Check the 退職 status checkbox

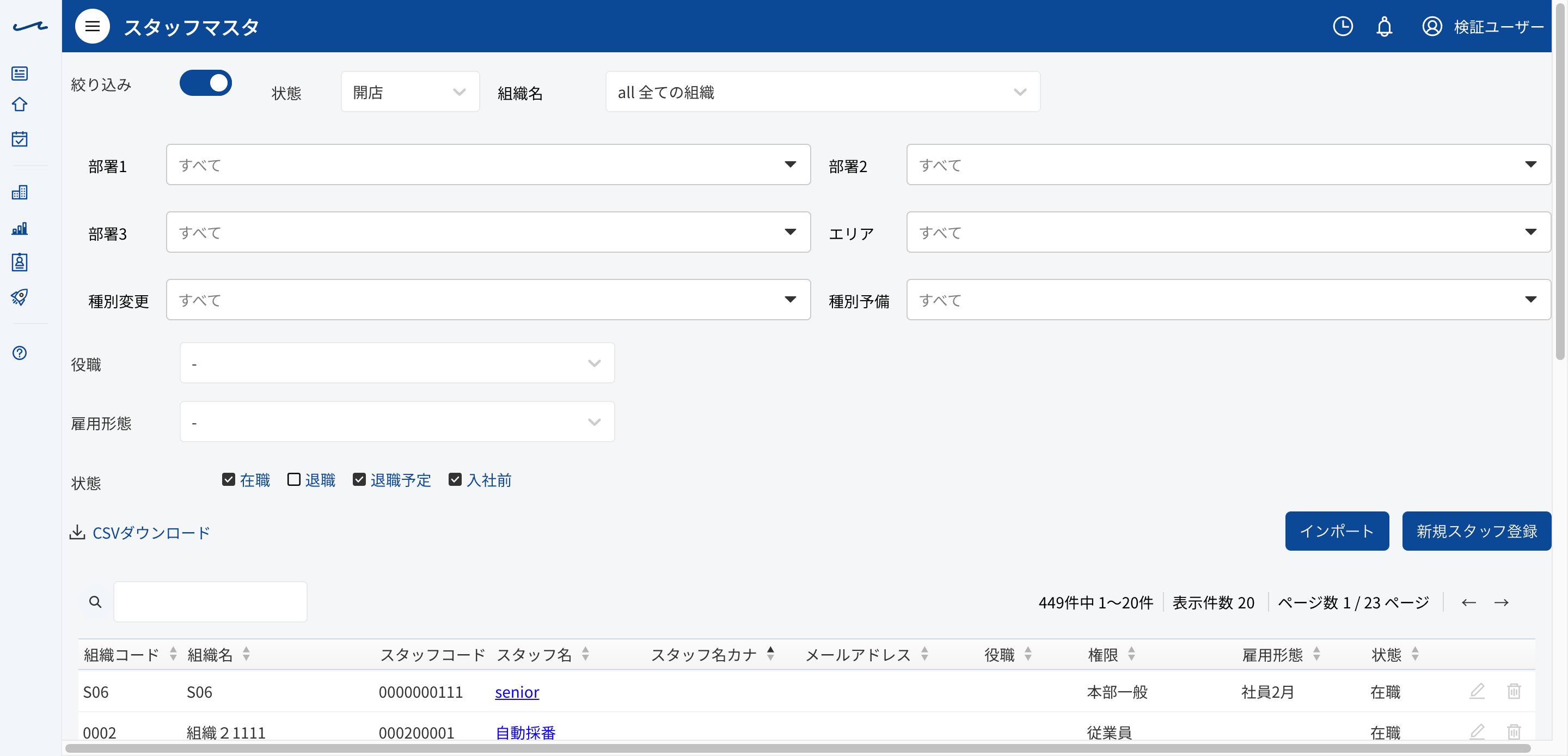[293, 479]
